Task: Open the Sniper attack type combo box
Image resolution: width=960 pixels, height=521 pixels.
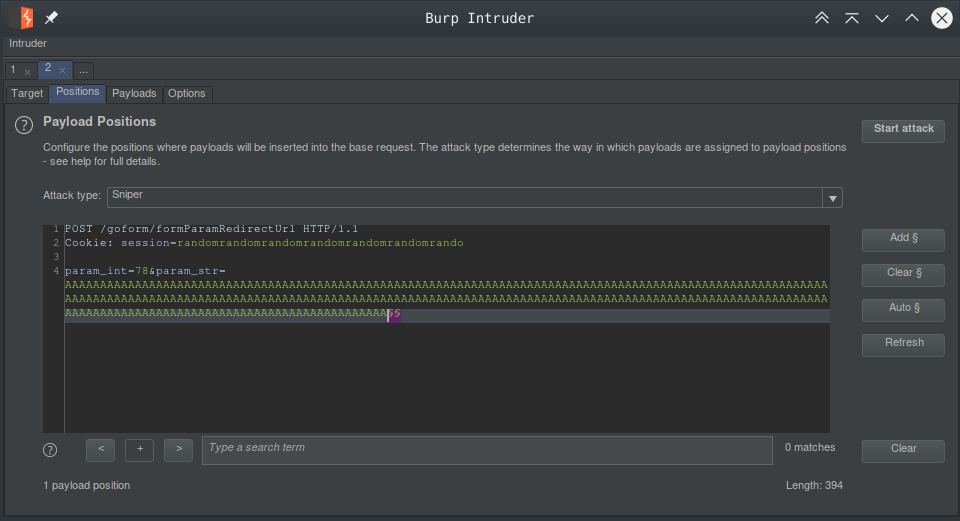Action: pos(464,197)
